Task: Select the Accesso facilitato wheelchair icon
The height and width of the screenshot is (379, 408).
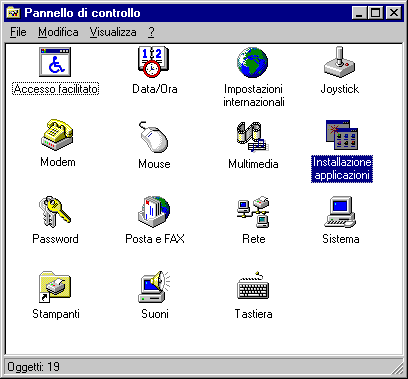Action: (55, 62)
